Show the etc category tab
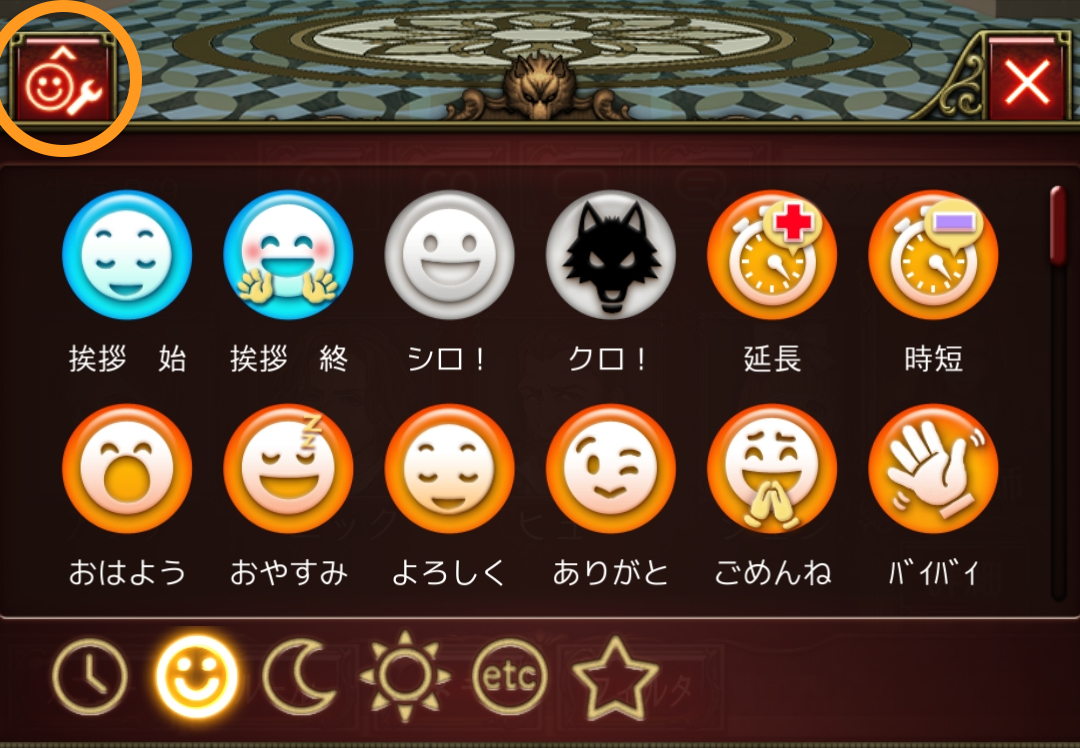This screenshot has width=1080, height=748. (510, 676)
